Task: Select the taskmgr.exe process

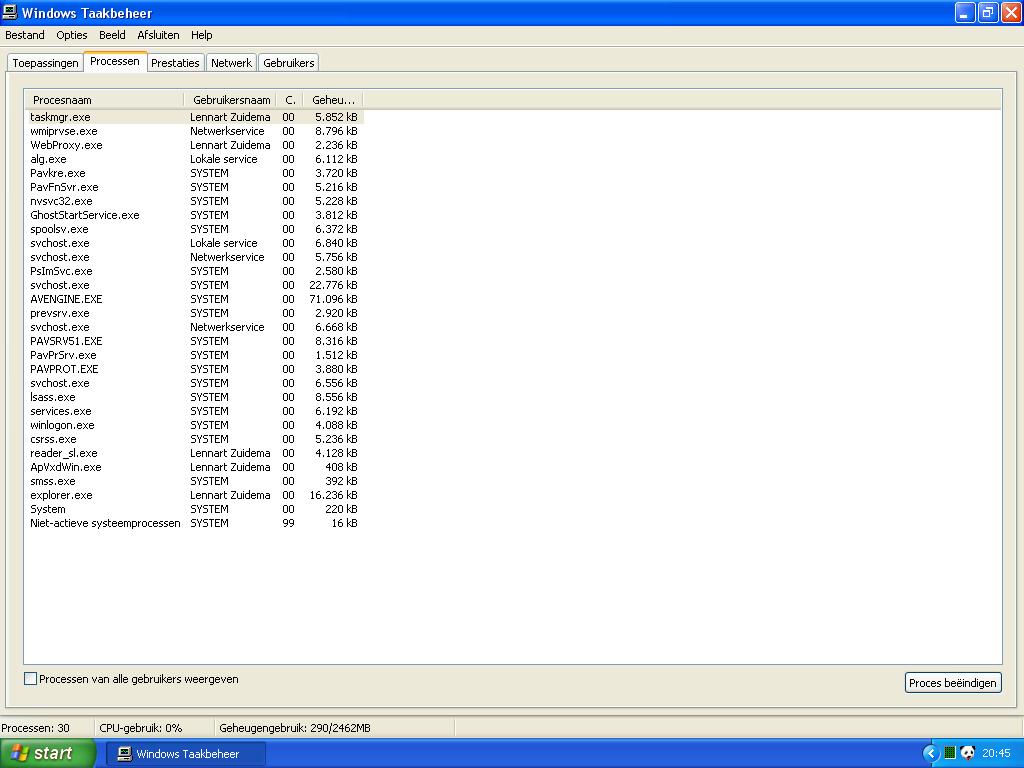Action: click(195, 117)
